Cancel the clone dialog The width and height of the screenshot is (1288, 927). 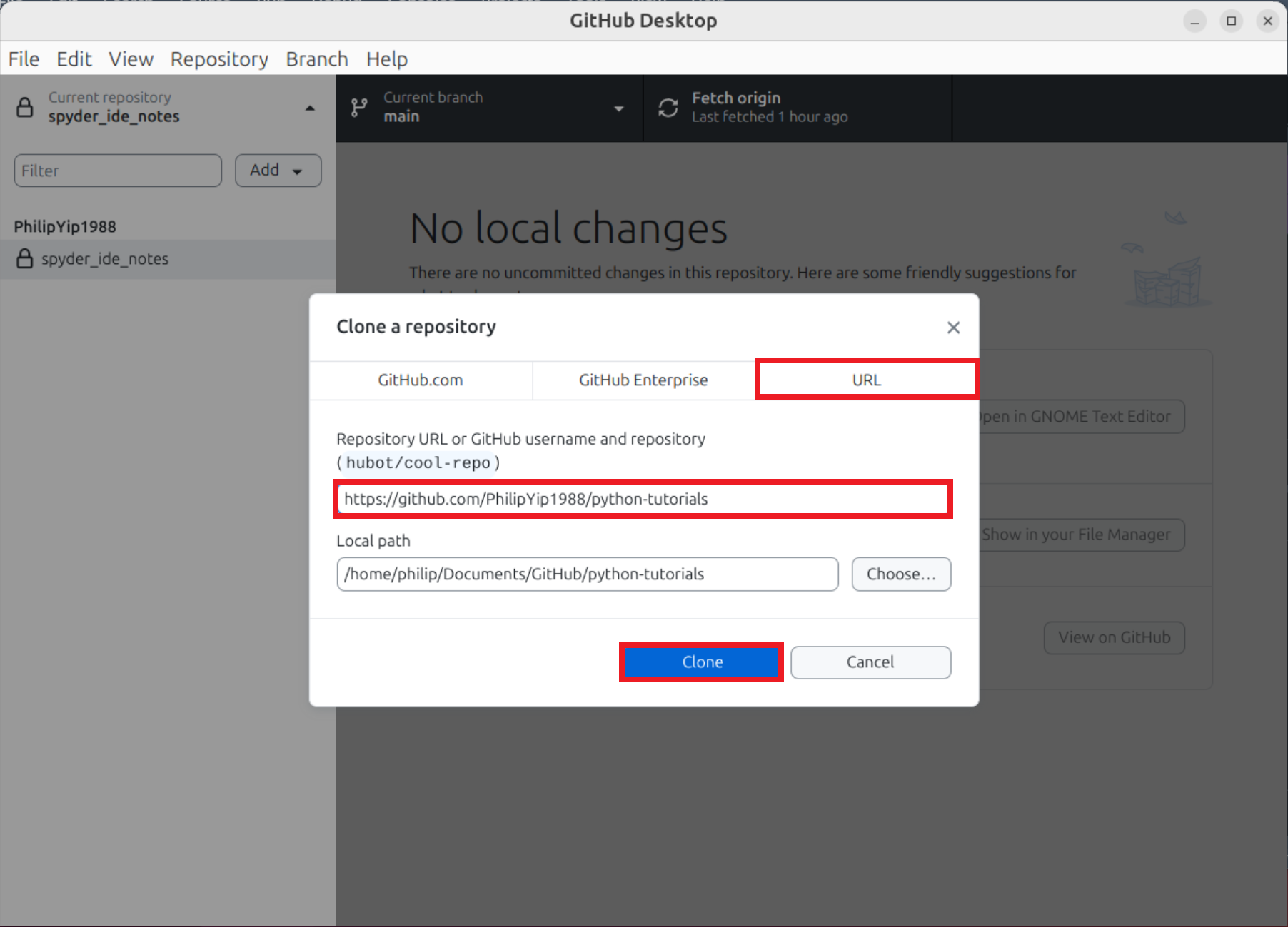pyautogui.click(x=870, y=662)
